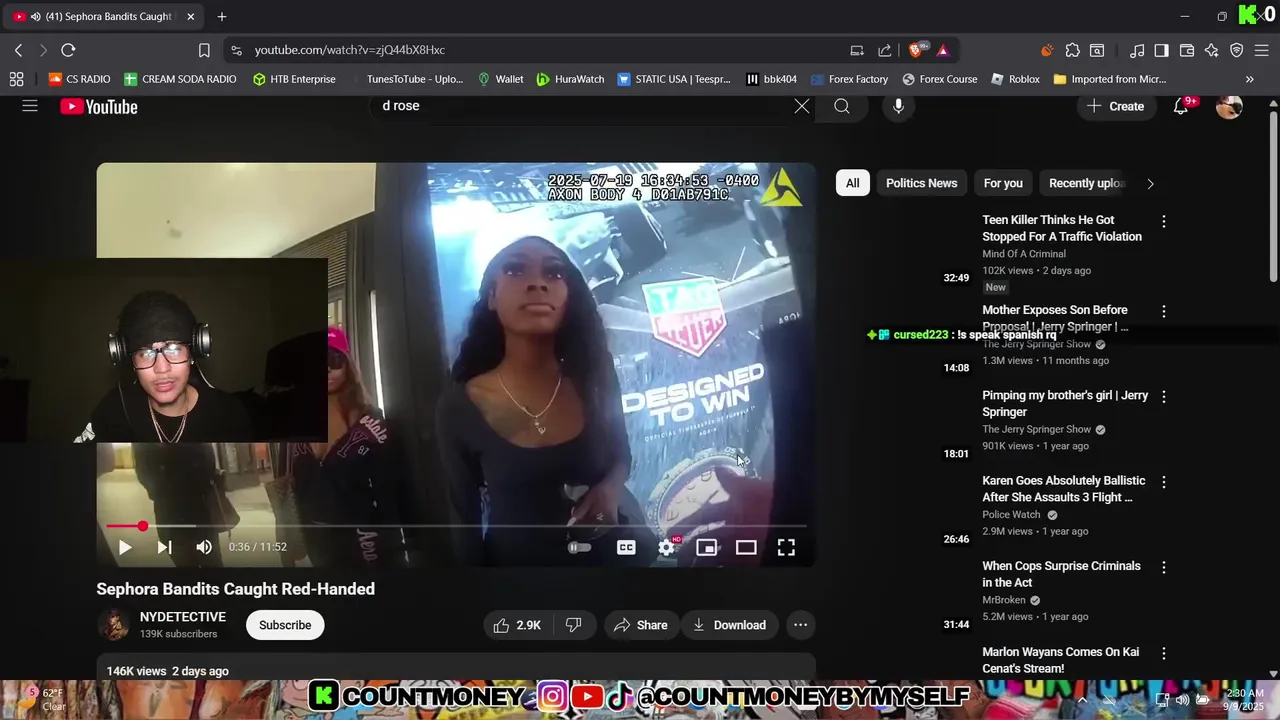Open the Brave VPN shield icon
Screen dimensions: 1280x720
click(x=1237, y=50)
